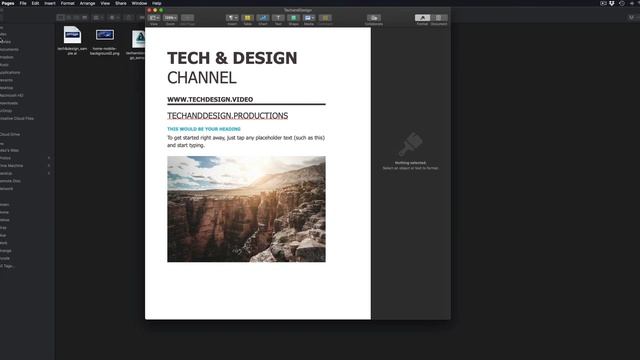Eject the Time Machine volume
640x360 pixels.
[x=49, y=166]
